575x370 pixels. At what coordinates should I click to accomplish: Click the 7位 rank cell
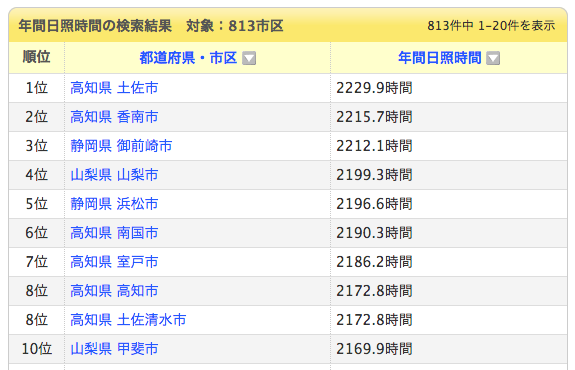point(37,262)
